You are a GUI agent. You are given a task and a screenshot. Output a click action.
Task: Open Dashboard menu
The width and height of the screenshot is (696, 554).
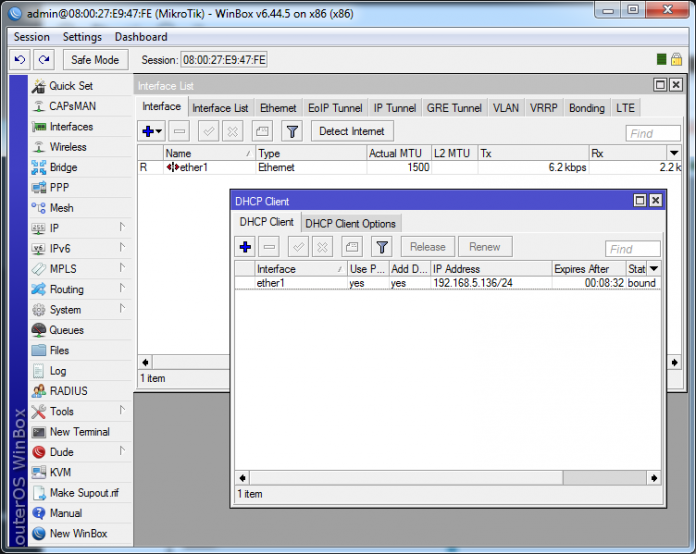point(141,37)
